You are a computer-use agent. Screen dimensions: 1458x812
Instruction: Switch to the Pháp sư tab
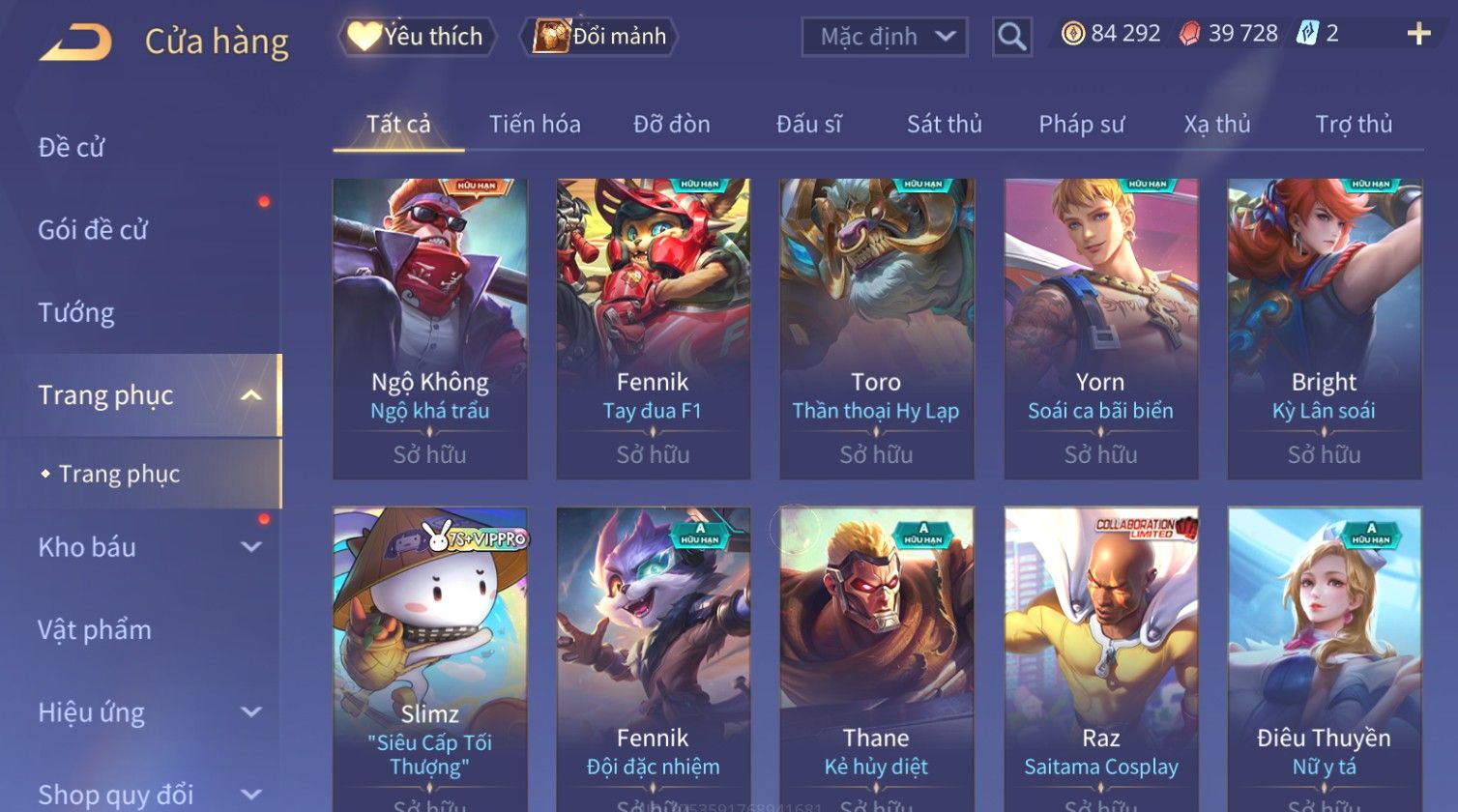click(1081, 125)
